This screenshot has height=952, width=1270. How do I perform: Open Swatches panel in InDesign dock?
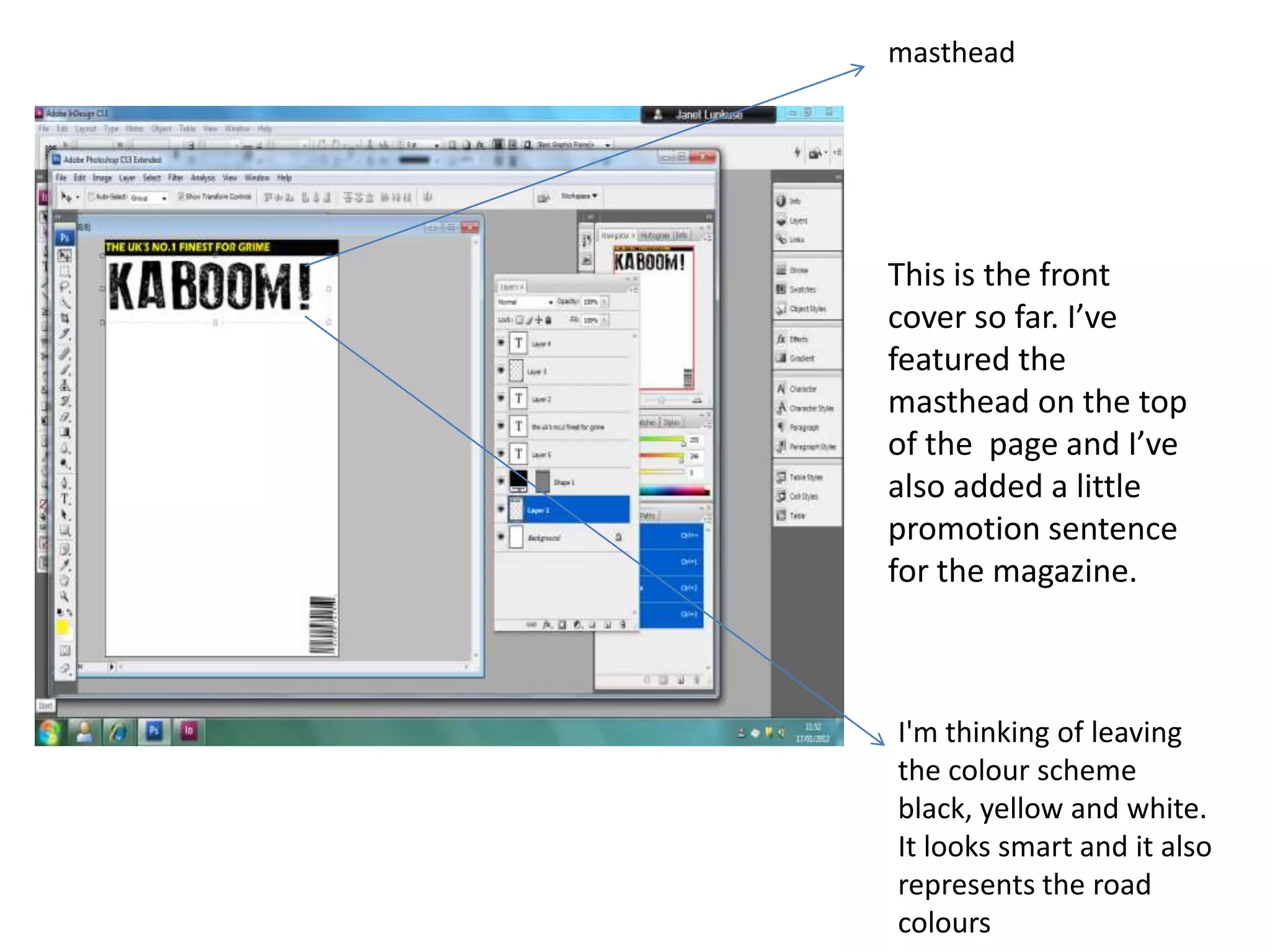[797, 289]
